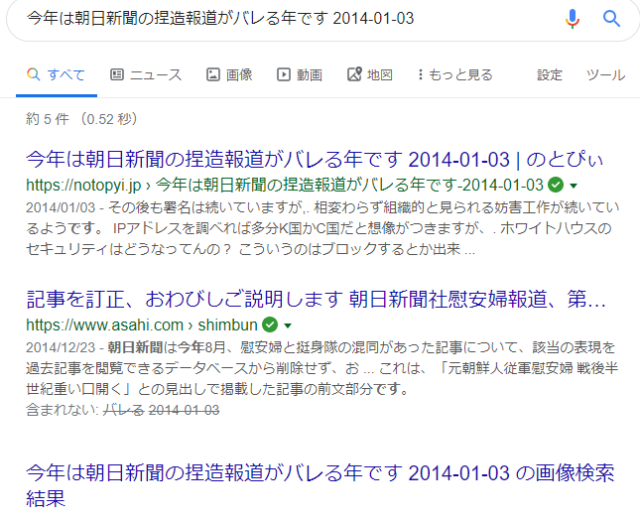Switch to the すべて results tab
The width and height of the screenshot is (640, 519).
tap(56, 75)
